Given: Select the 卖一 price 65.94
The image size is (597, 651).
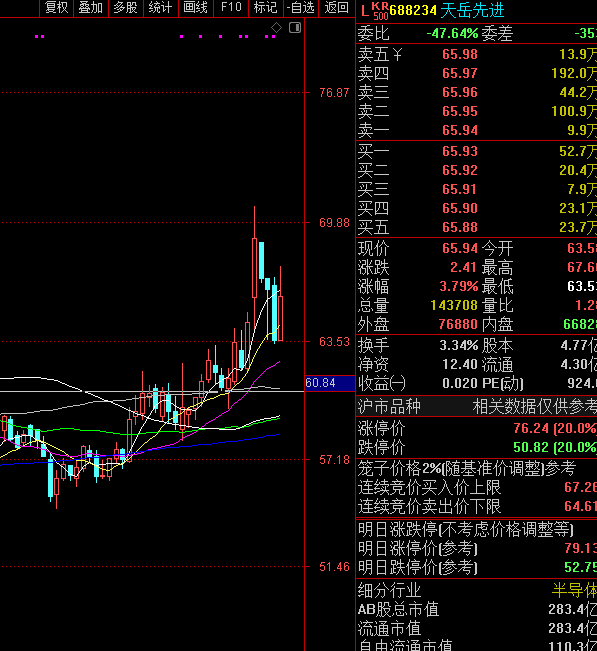Looking at the screenshot, I should pos(460,130).
